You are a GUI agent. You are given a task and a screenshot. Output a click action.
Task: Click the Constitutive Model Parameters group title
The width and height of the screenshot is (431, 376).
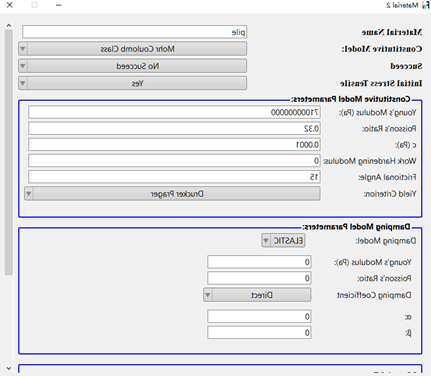[351, 99]
